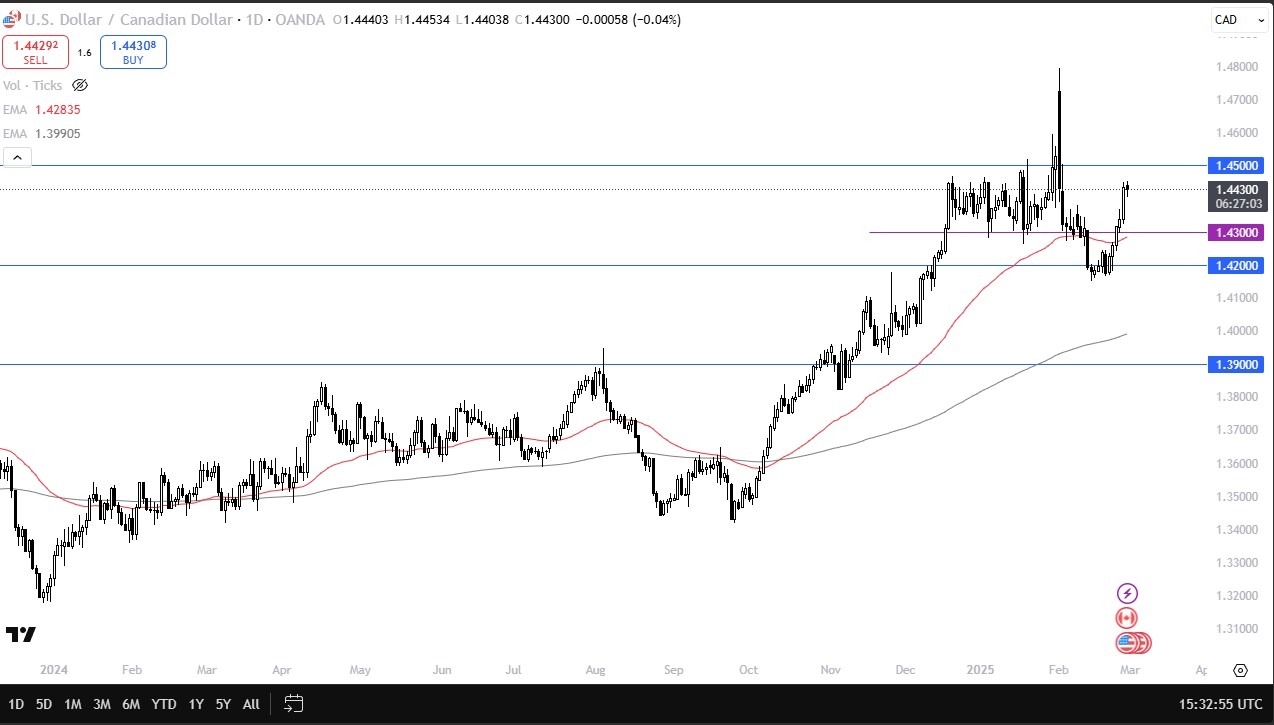Click the BUY button at 1.44308
Image resolution: width=1274 pixels, height=725 pixels.
[x=133, y=52]
